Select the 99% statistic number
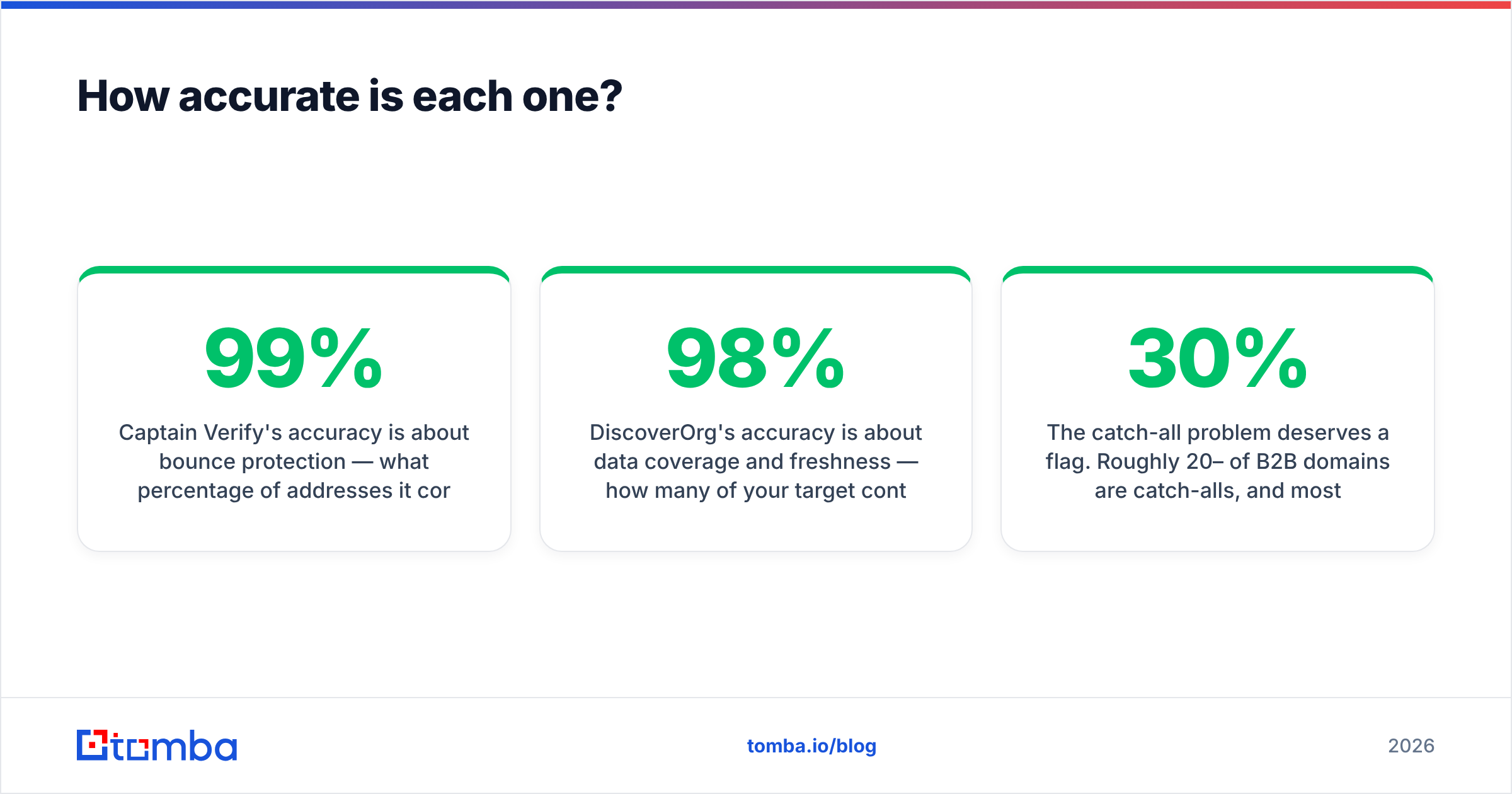The height and width of the screenshot is (794, 1512). [x=294, y=359]
